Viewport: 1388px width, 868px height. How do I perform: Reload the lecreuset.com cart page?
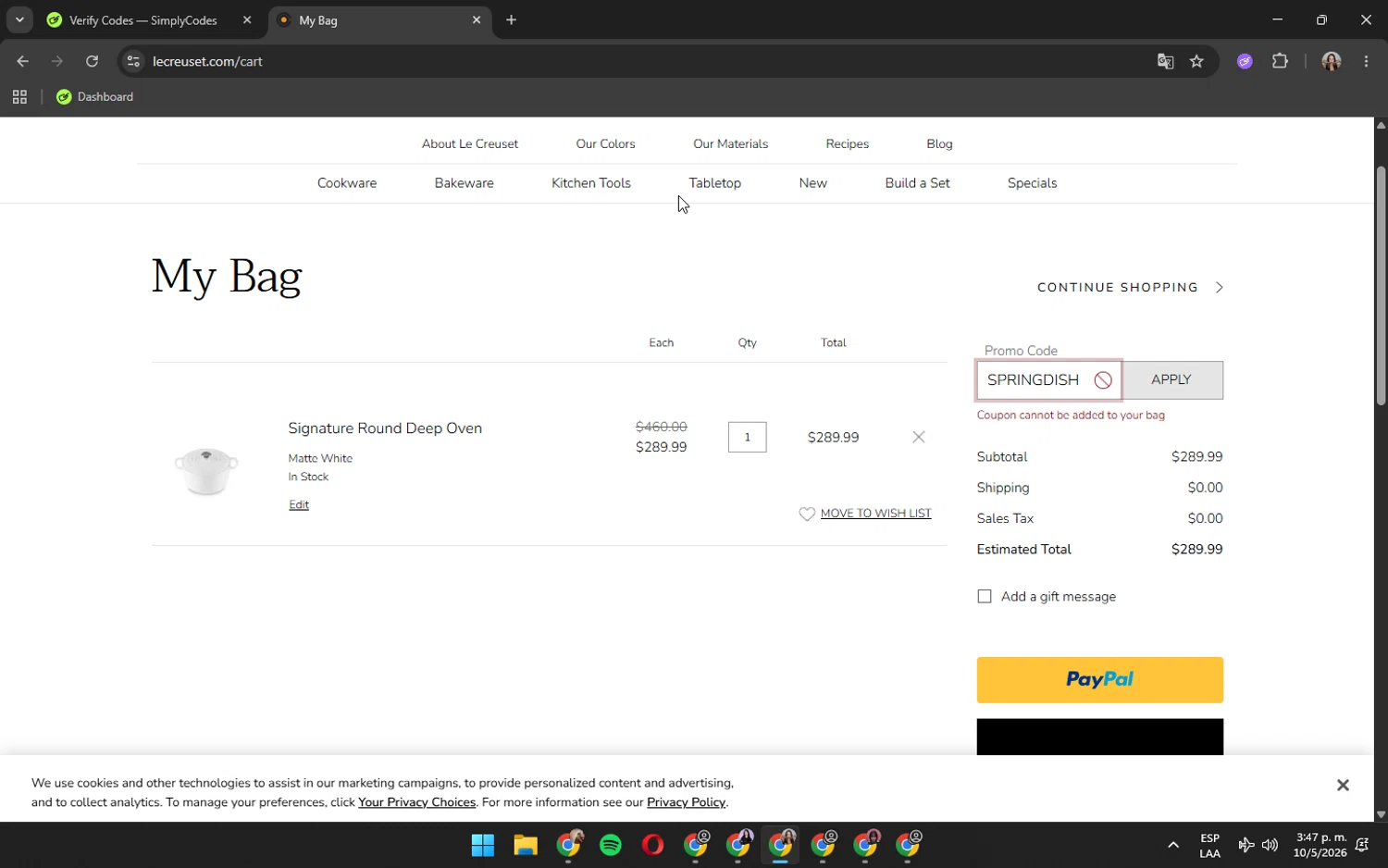[92, 61]
